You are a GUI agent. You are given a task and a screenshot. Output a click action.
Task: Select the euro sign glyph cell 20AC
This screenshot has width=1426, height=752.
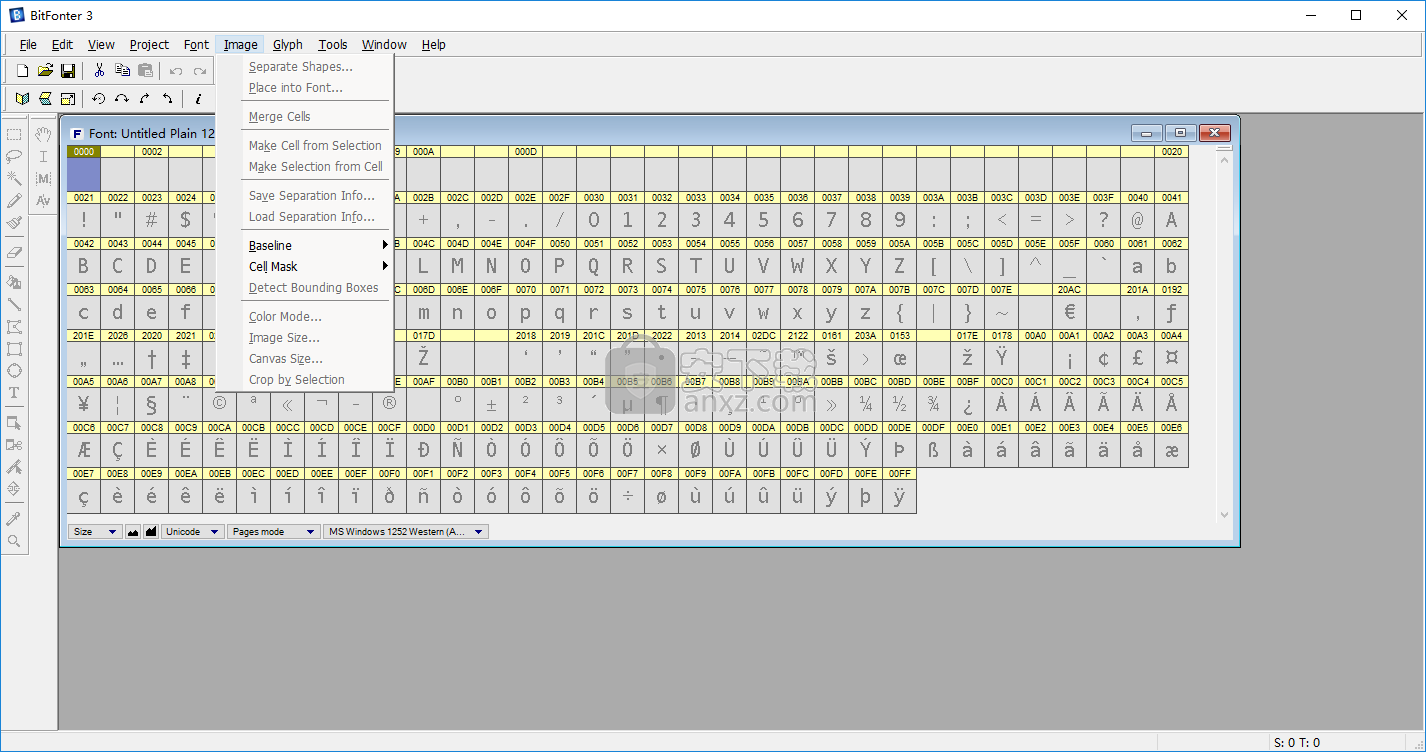(x=1069, y=306)
